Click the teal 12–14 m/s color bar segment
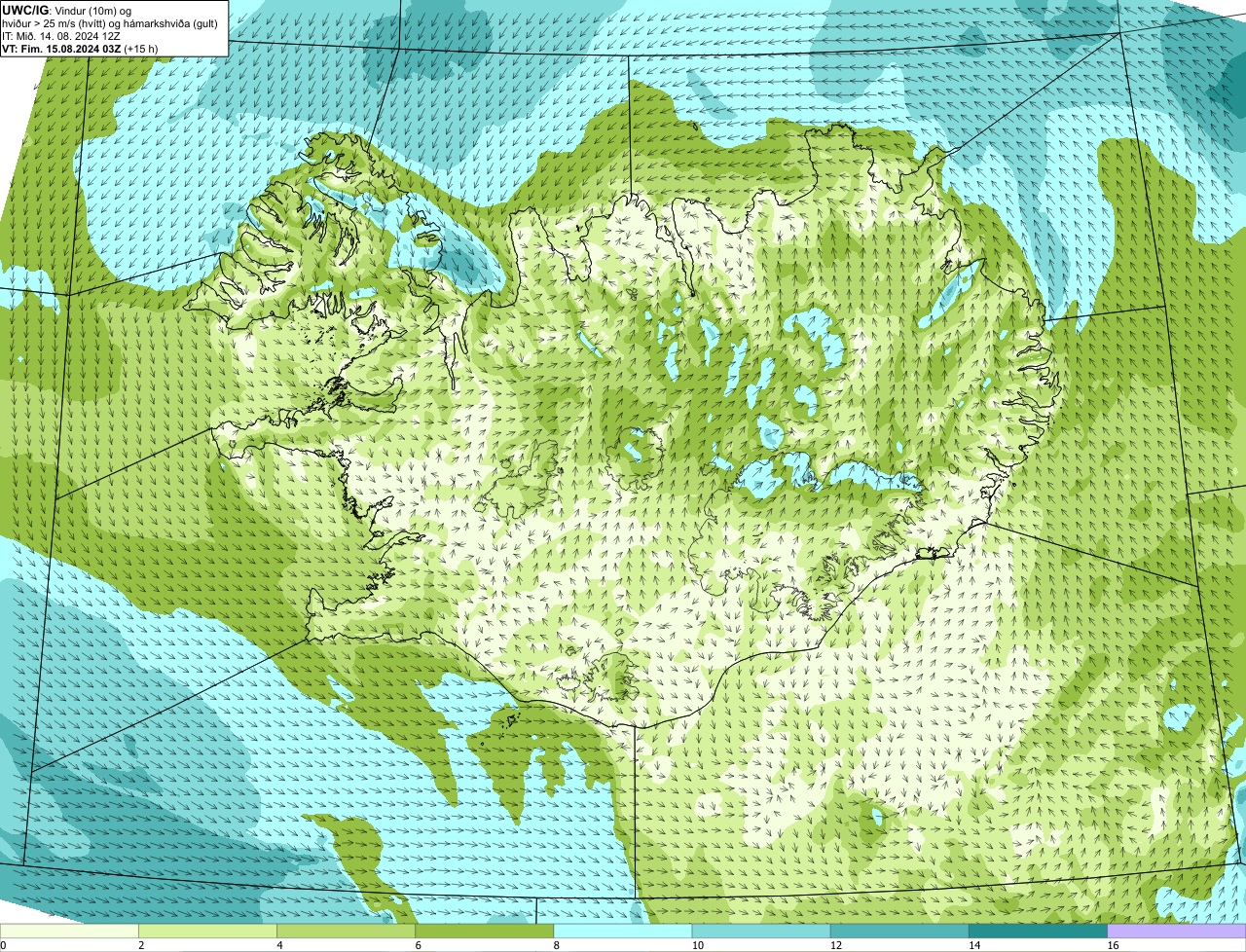1246x952 pixels. (899, 932)
